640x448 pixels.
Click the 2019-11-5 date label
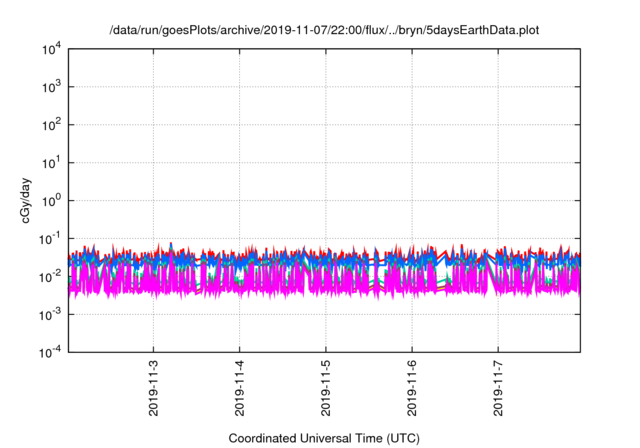coord(326,388)
